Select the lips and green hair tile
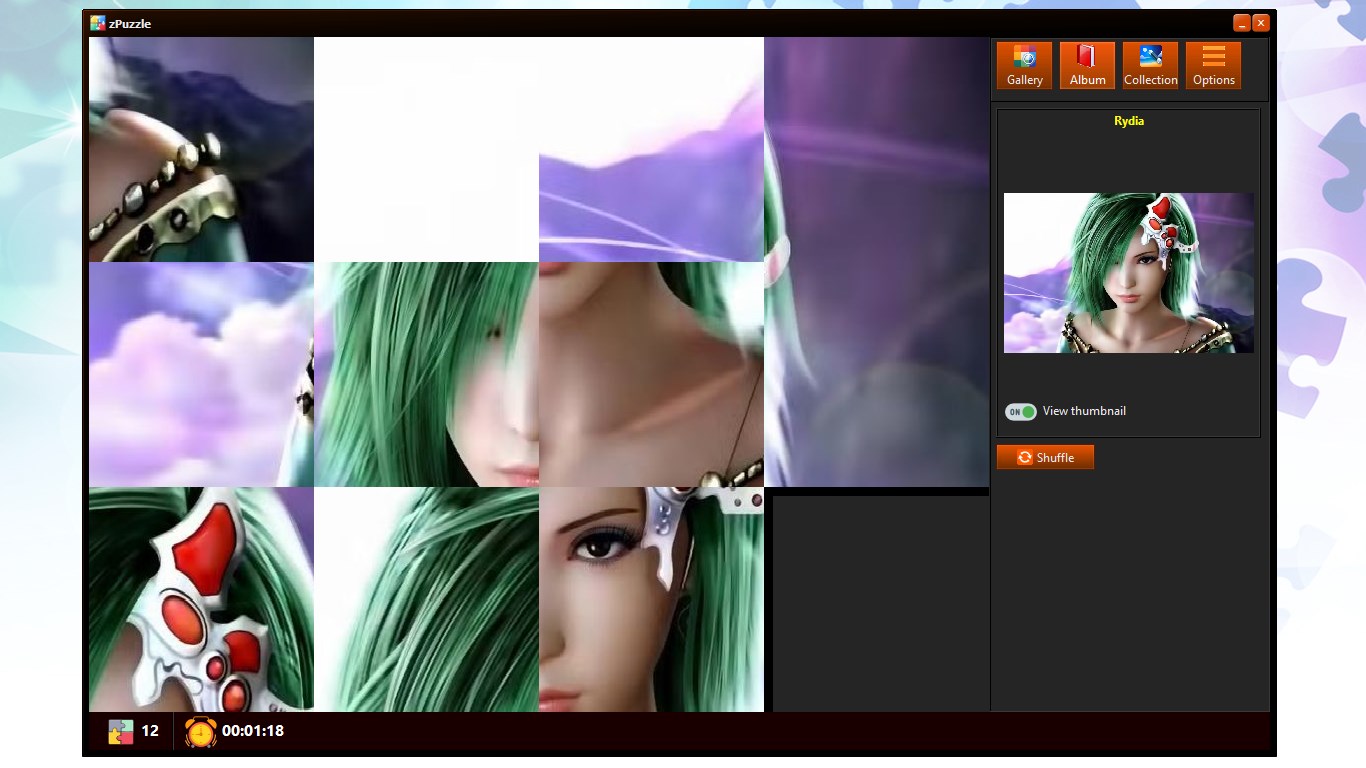The width and height of the screenshot is (1366, 768). pos(426,375)
